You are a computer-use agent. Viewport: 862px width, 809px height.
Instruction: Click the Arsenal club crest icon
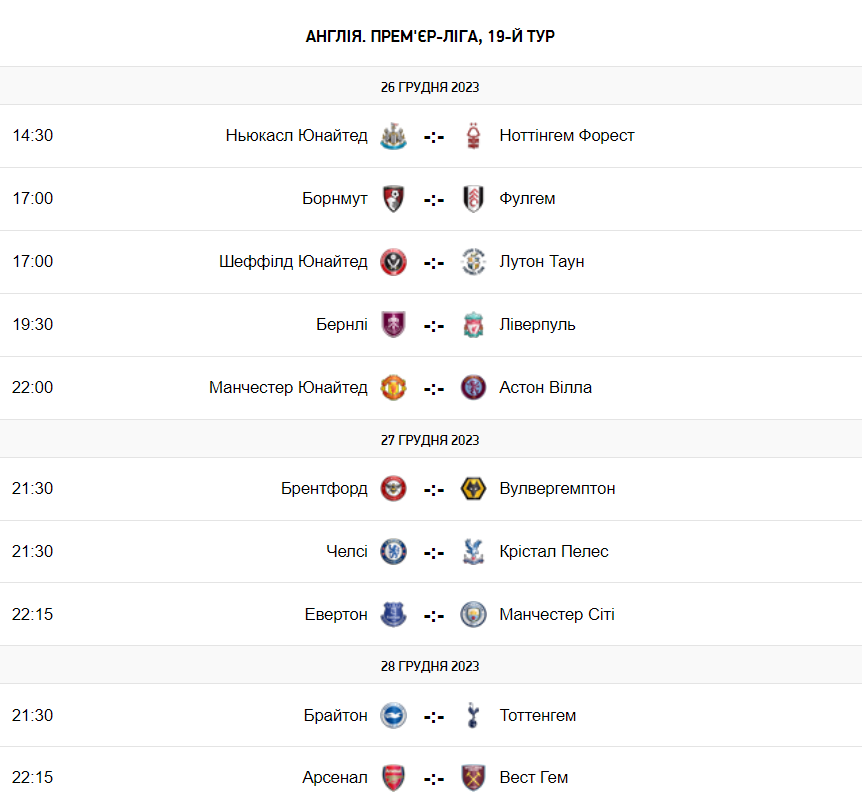[x=393, y=778]
